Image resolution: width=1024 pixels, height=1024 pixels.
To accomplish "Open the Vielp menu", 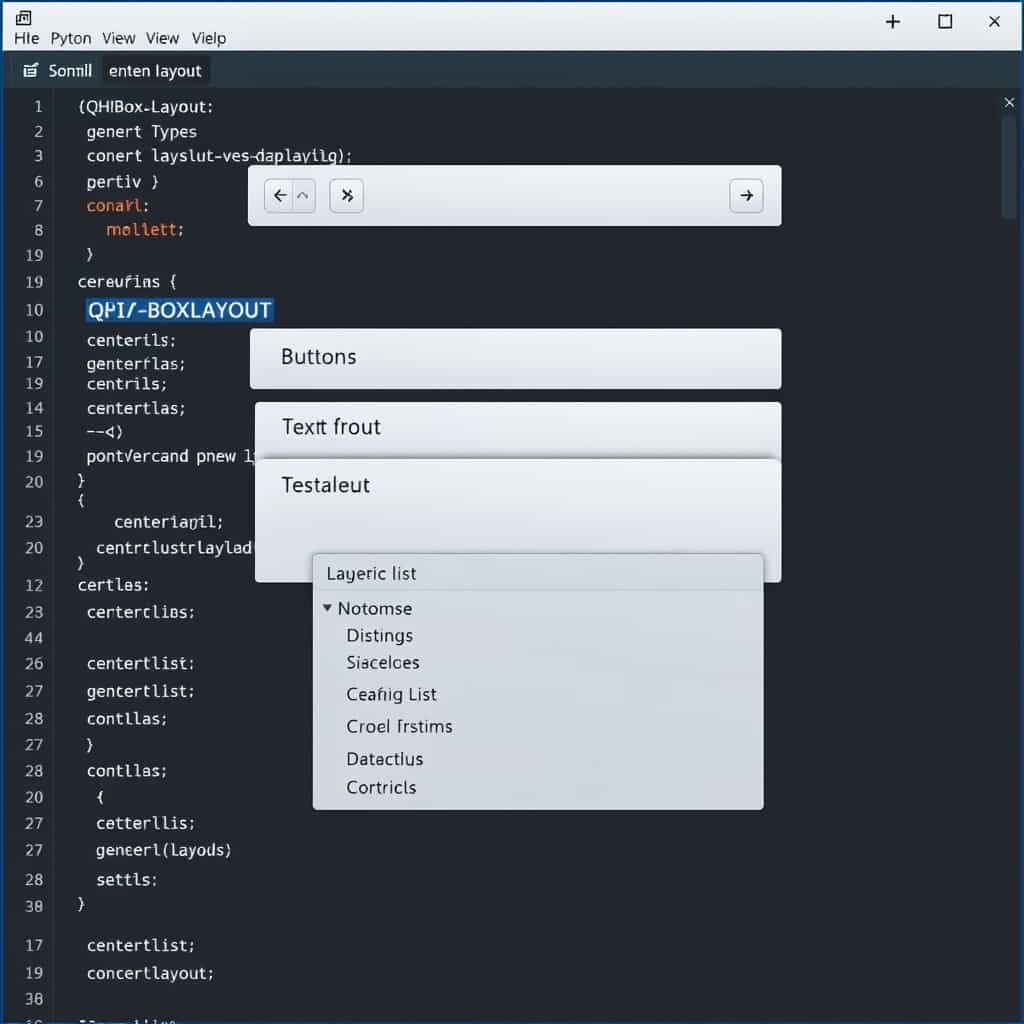I will pos(209,39).
